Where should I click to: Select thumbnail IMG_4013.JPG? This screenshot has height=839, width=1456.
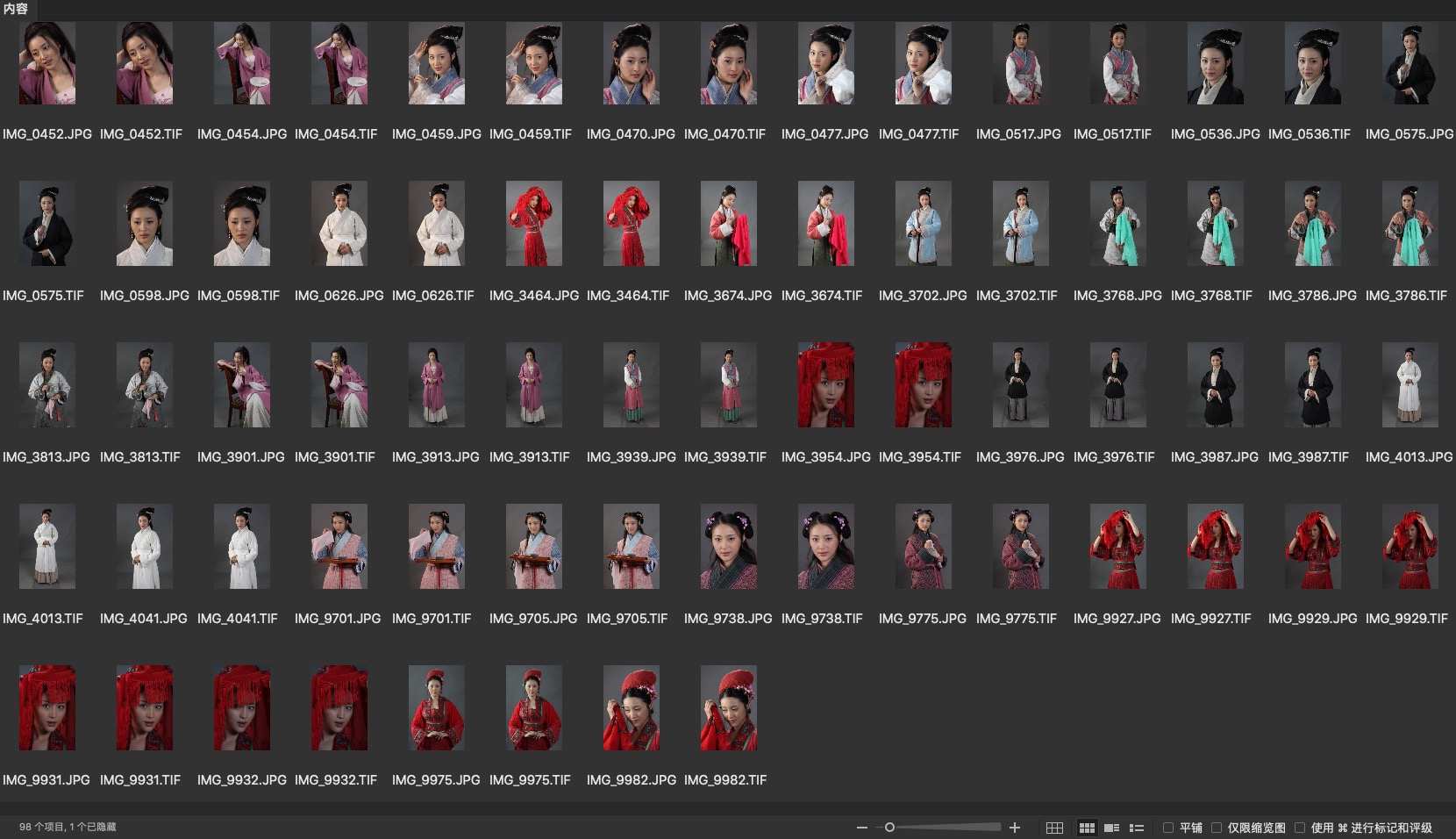(x=1410, y=385)
